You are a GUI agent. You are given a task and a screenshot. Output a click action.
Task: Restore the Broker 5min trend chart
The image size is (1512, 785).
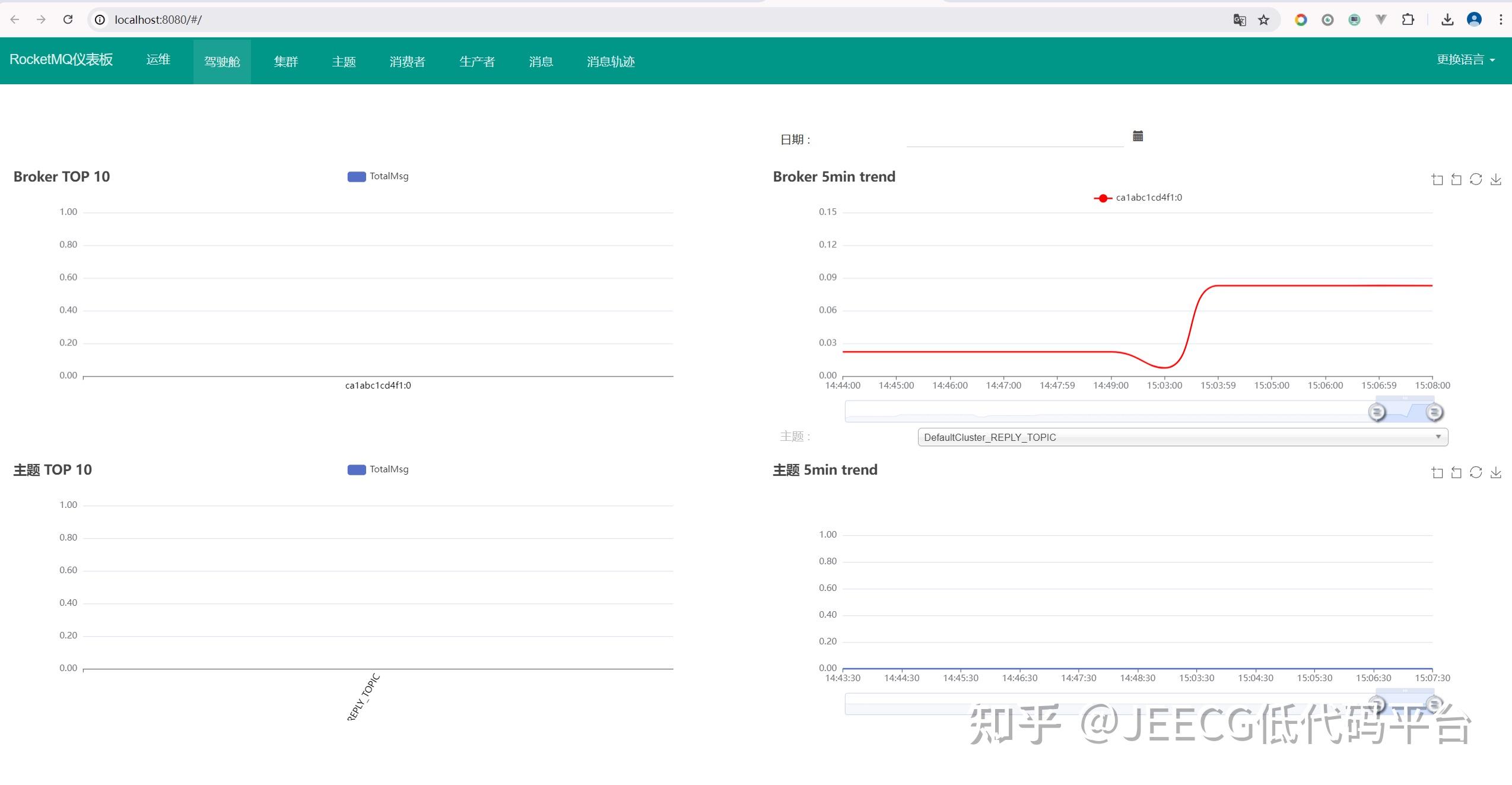1476,179
